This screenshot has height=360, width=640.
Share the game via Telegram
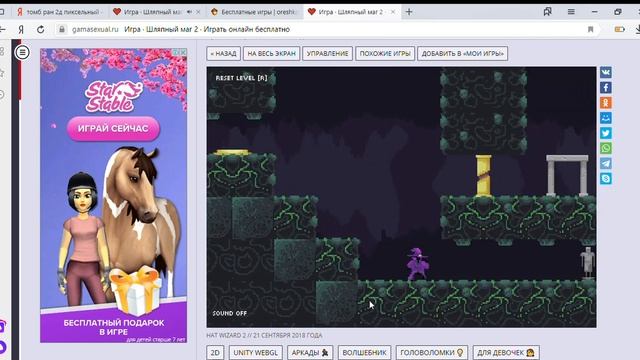pos(606,163)
